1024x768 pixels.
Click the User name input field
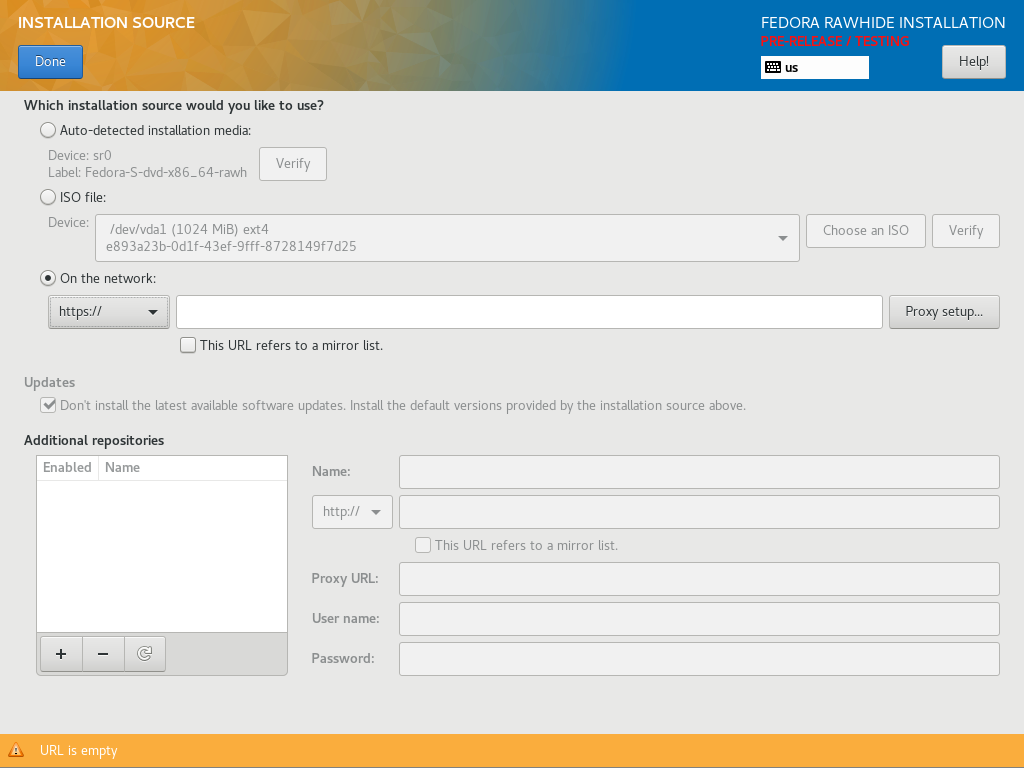pyautogui.click(x=699, y=618)
